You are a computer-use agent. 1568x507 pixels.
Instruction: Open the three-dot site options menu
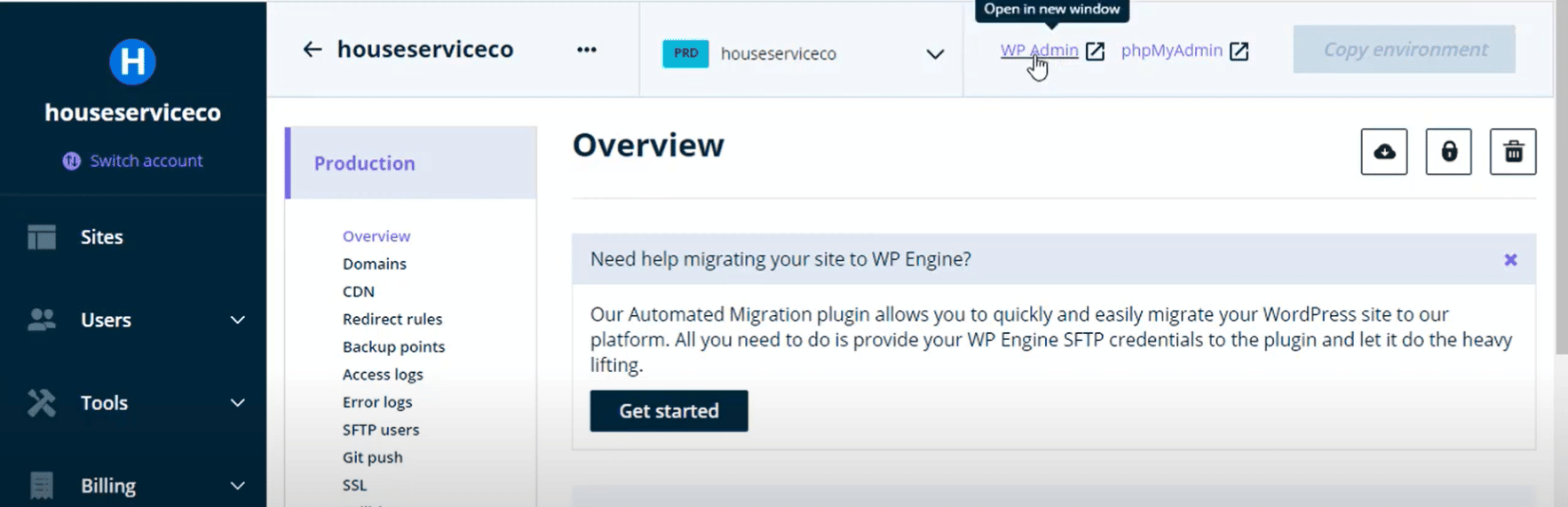point(587,50)
